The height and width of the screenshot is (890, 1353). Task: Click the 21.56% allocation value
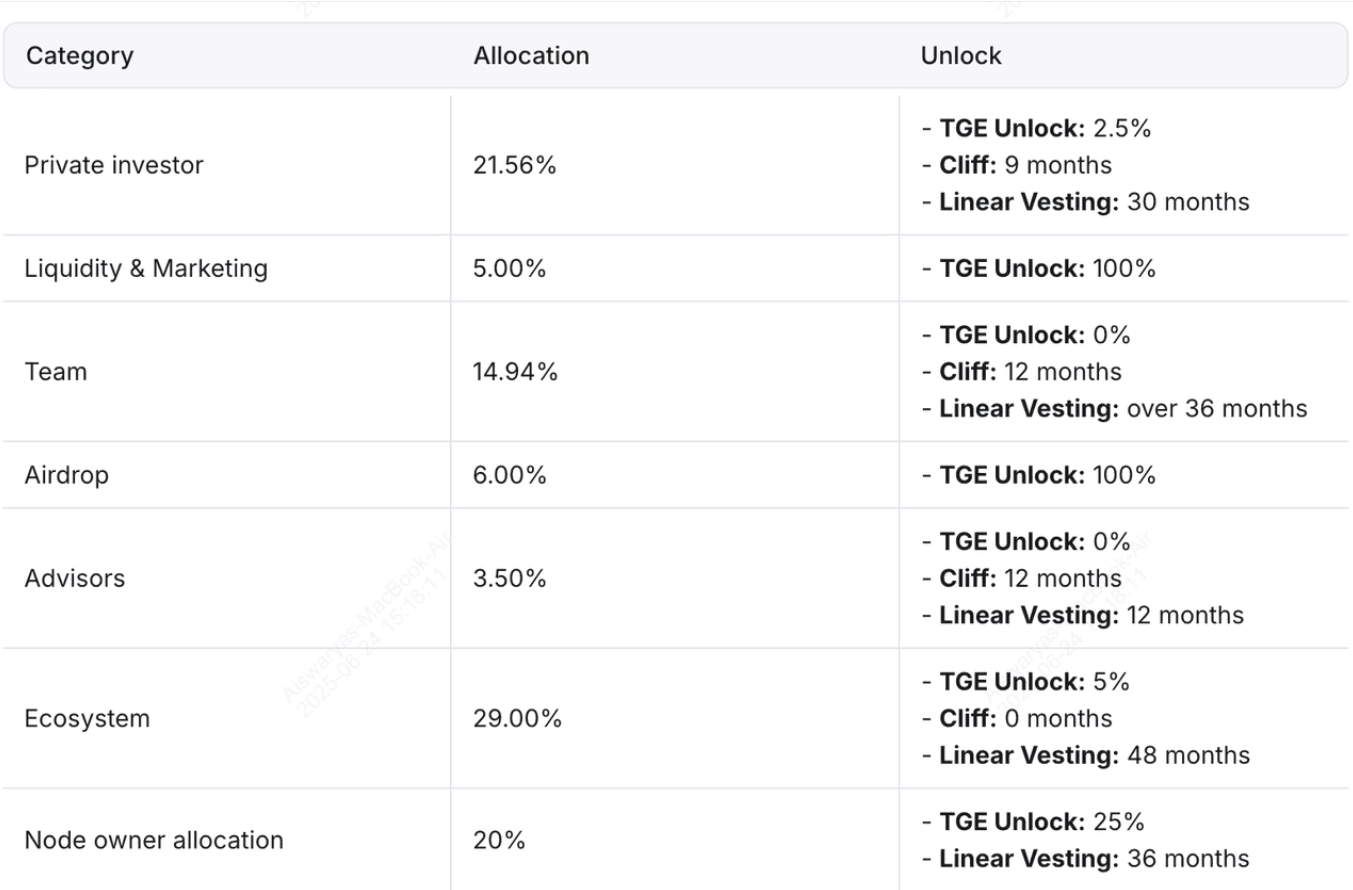(514, 165)
